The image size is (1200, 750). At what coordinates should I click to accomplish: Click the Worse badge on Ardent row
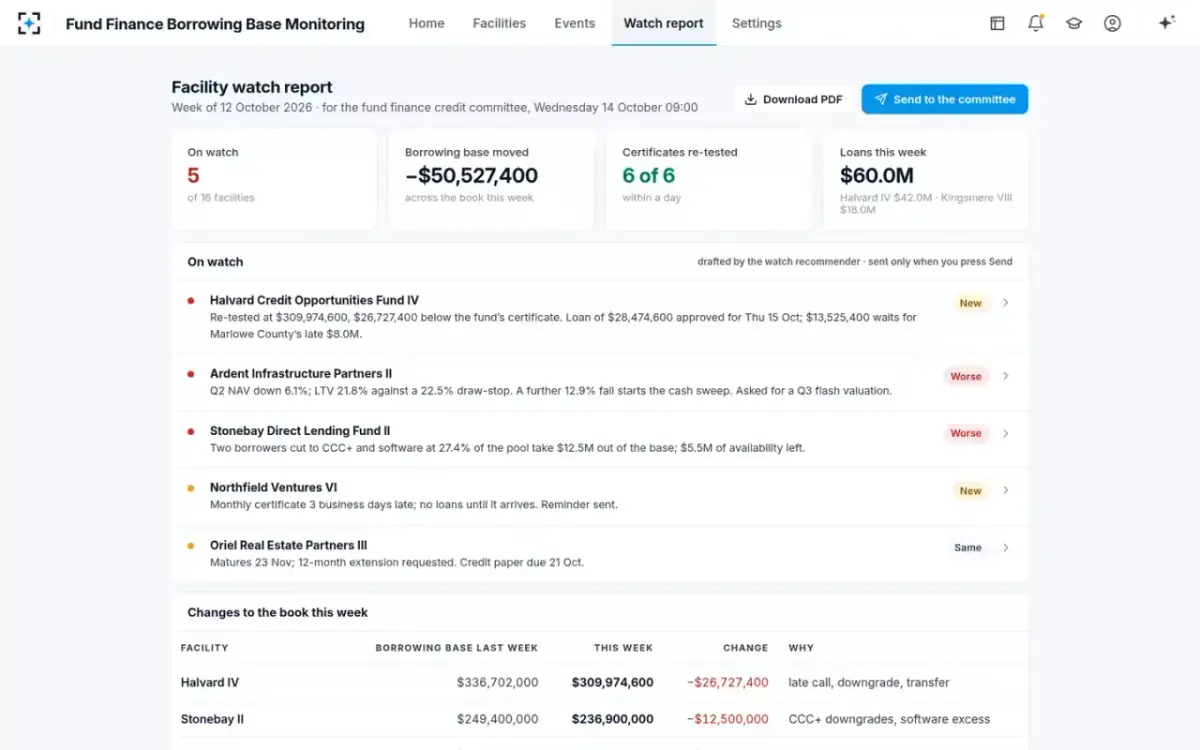pos(965,376)
